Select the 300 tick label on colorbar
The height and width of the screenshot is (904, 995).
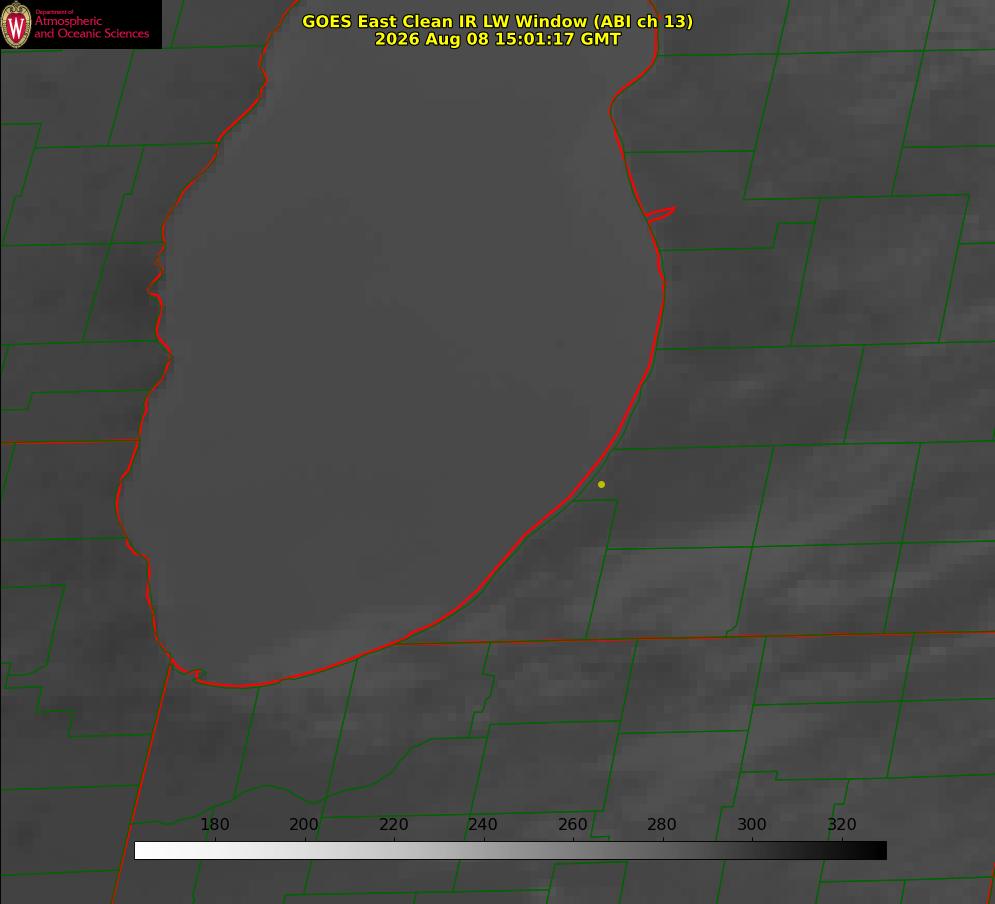[x=752, y=824]
